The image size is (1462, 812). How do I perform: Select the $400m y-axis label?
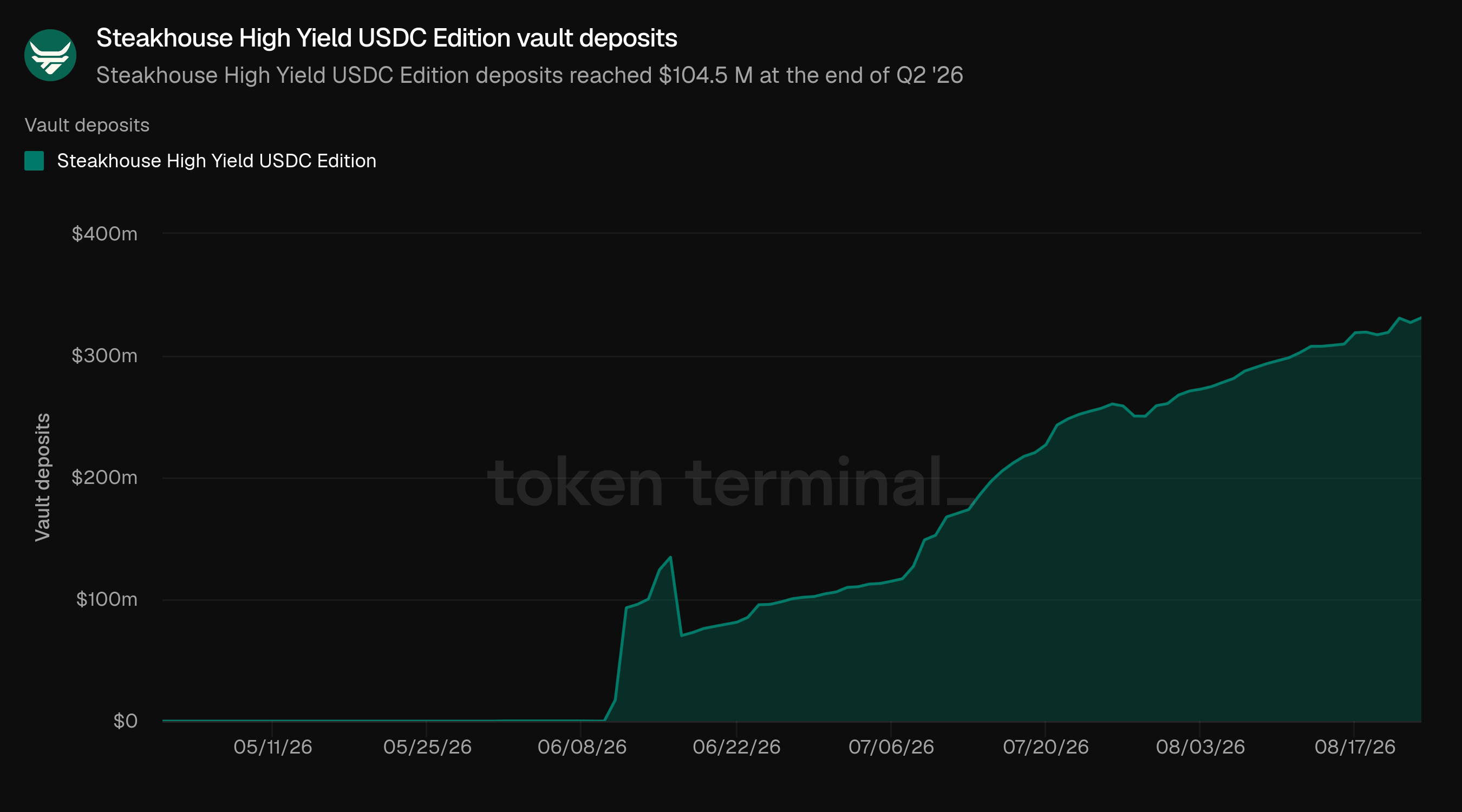(105, 234)
